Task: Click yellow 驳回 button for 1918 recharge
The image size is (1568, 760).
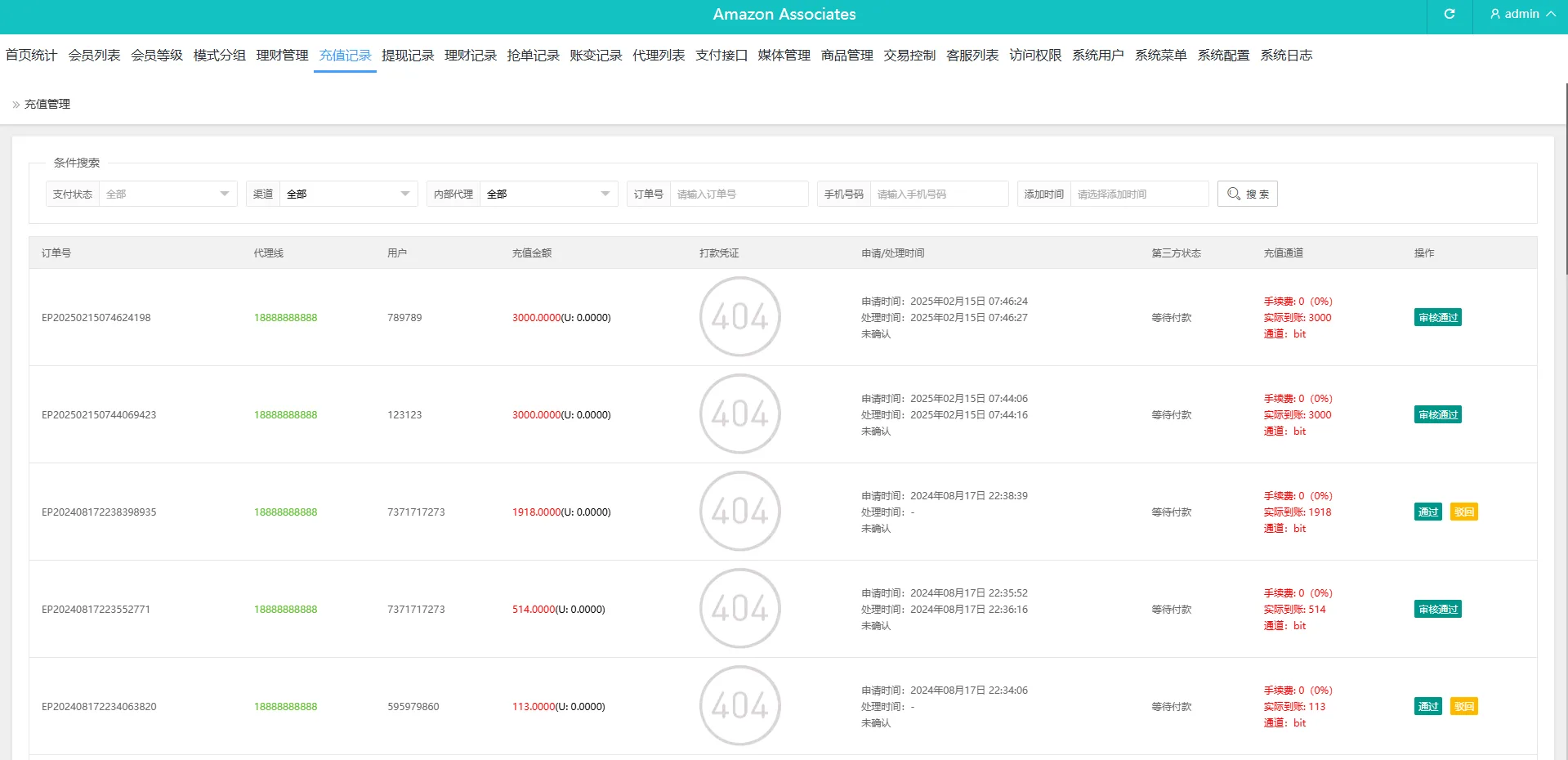Action: coord(1463,512)
